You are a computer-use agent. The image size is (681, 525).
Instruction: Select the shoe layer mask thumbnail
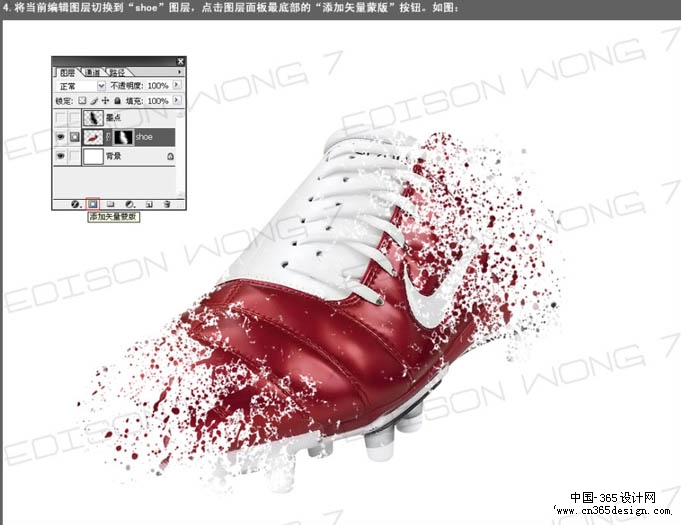[123, 137]
